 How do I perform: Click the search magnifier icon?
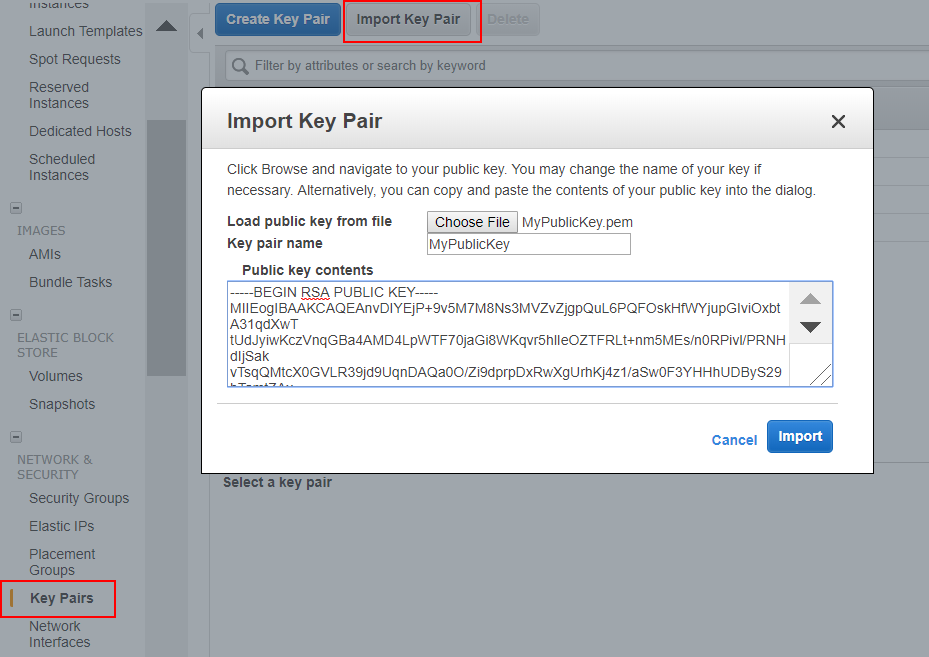tap(240, 66)
